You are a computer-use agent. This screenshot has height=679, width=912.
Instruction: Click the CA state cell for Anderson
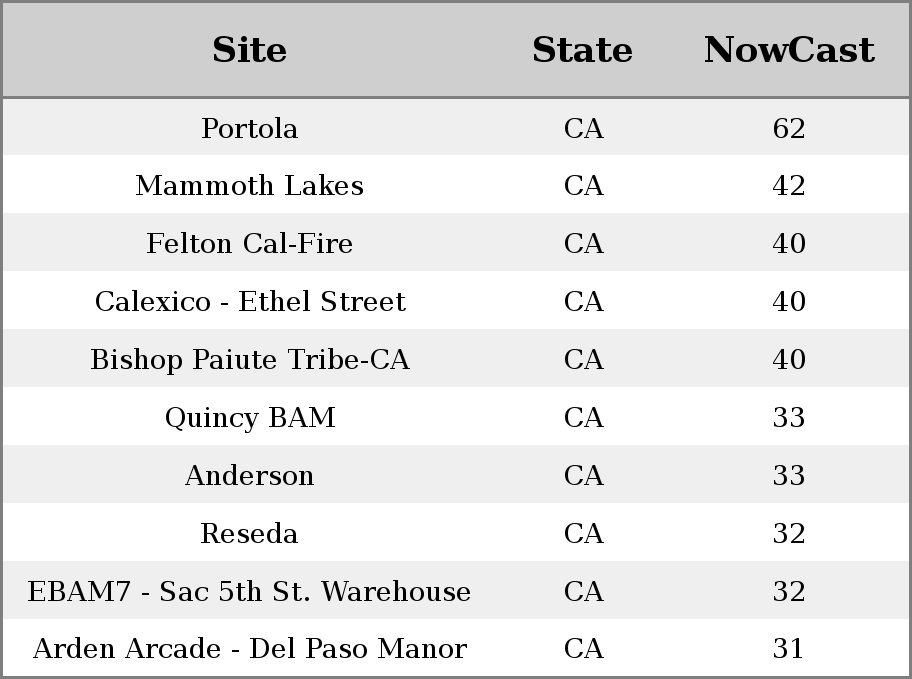point(583,475)
